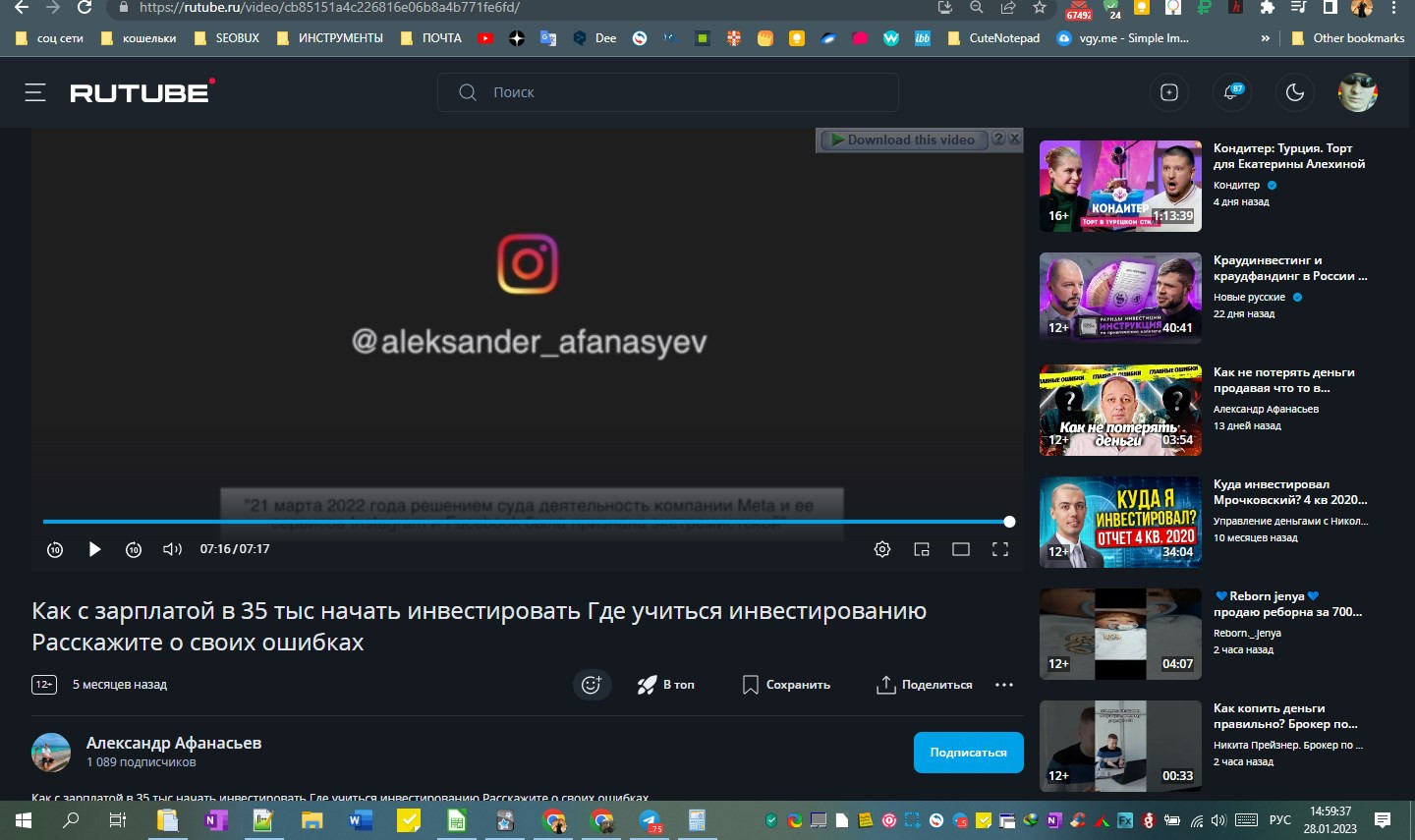Image resolution: width=1415 pixels, height=840 pixels.
Task: Open the соц сети bookmarks folder
Action: 50,38
